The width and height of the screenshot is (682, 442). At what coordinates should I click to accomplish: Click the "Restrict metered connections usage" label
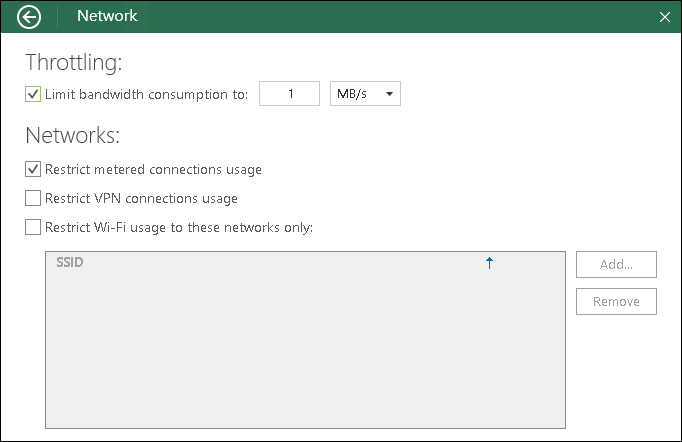pos(153,169)
